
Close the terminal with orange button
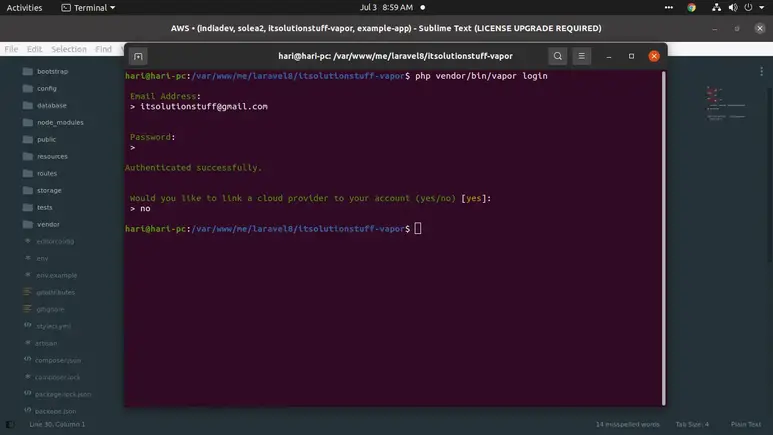point(654,56)
